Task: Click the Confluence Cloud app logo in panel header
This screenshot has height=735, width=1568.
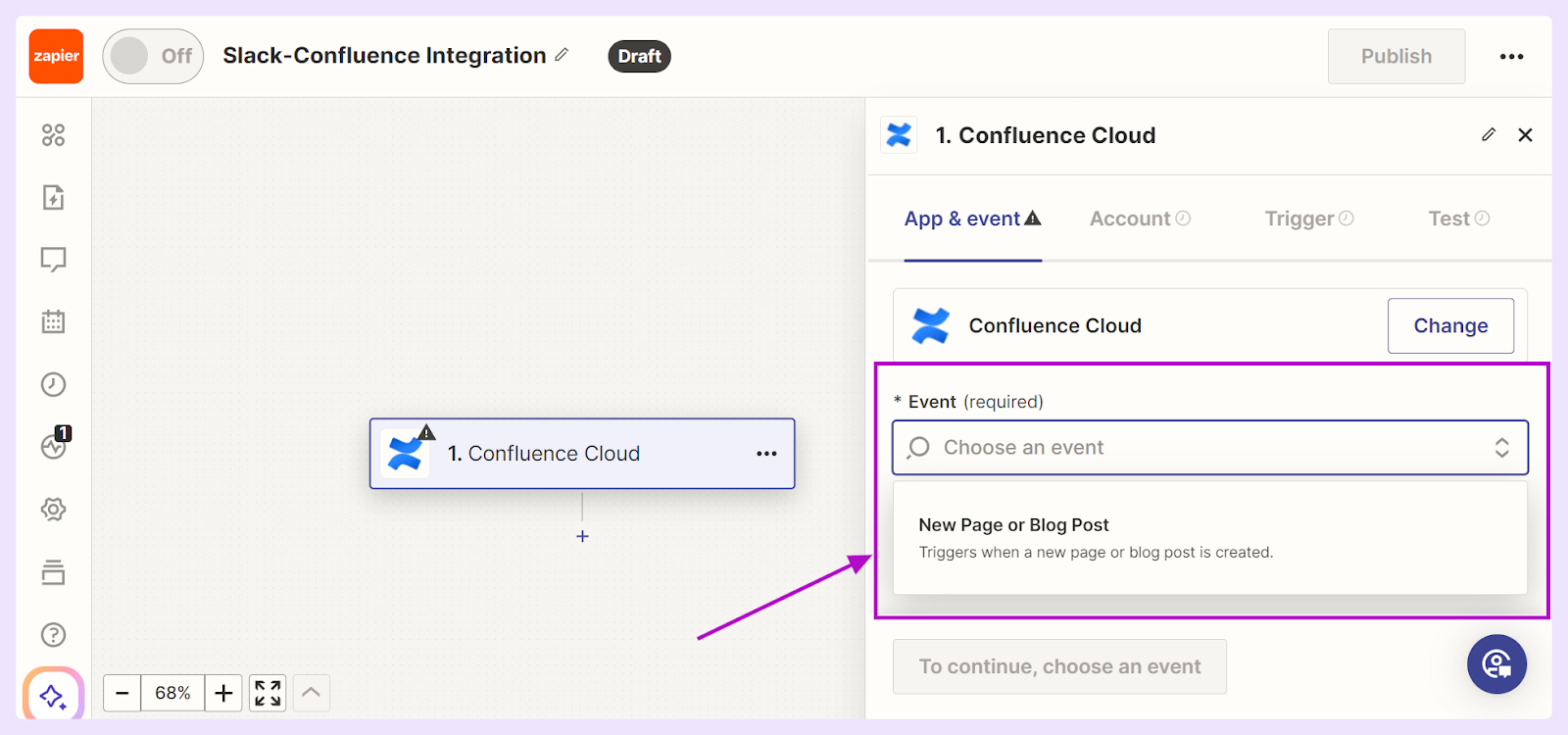Action: (x=899, y=134)
